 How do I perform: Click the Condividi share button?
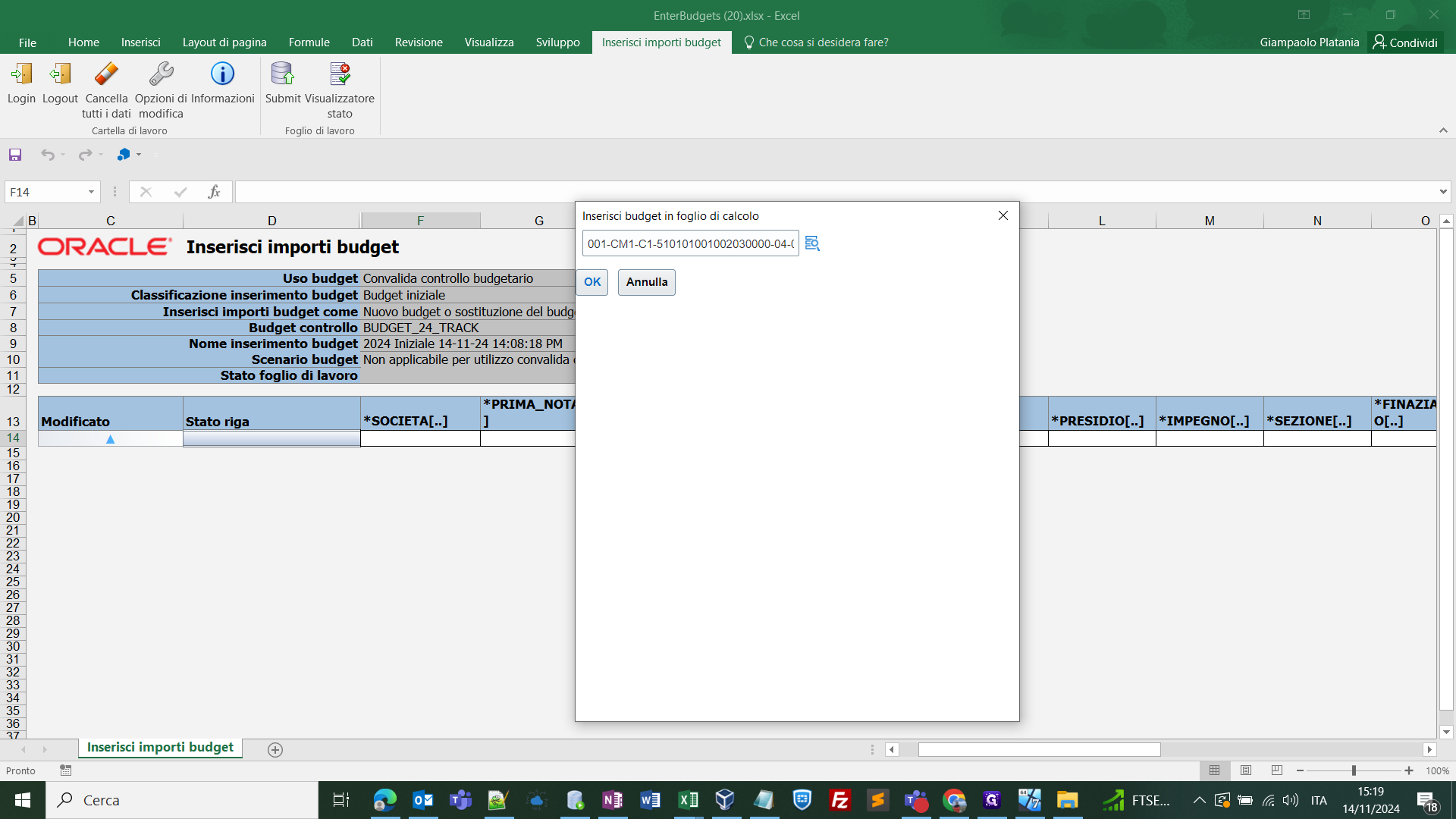click(x=1406, y=42)
